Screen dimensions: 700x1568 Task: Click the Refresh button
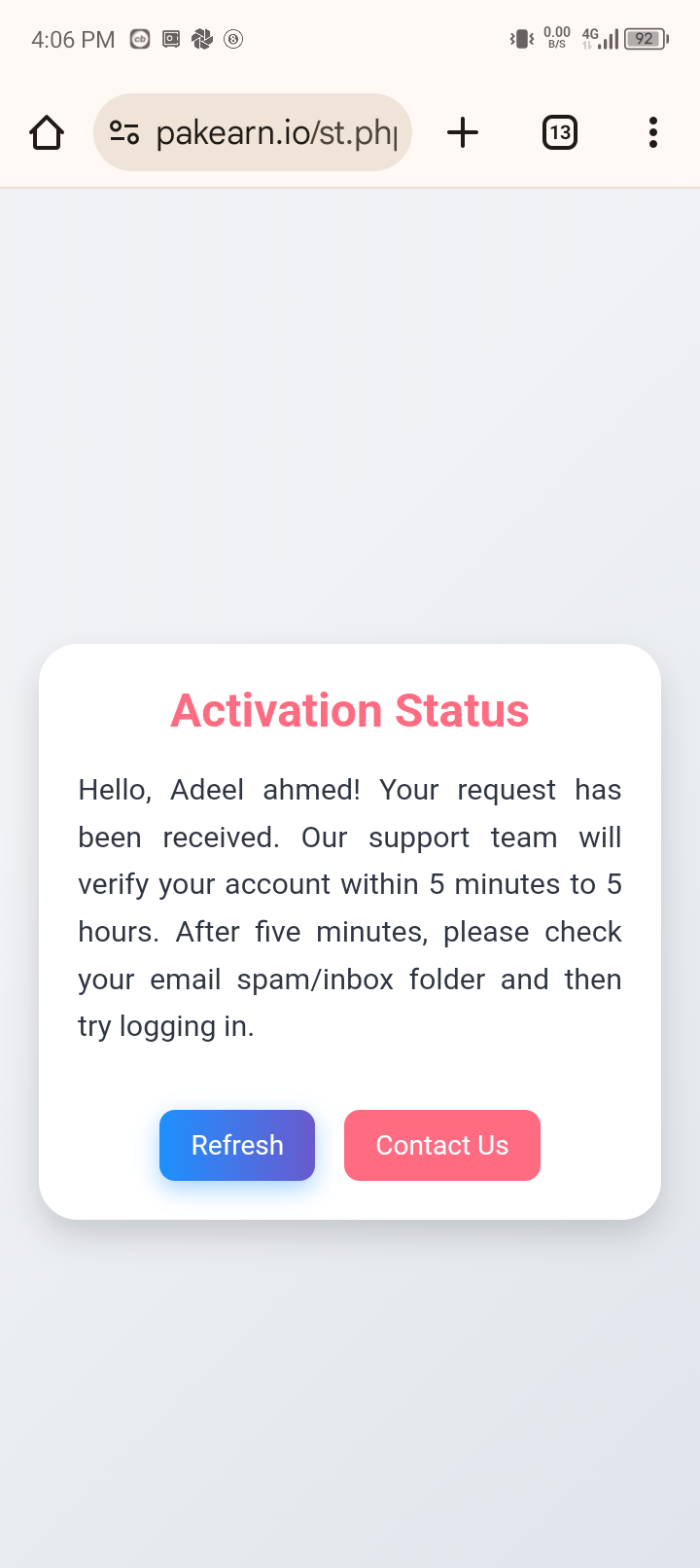237,1145
